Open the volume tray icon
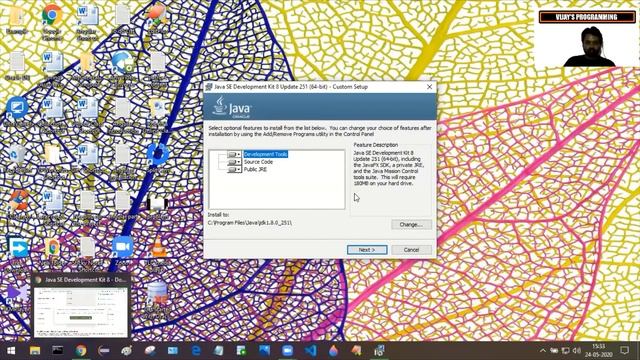Screen dimensions: 640x360 point(576,351)
